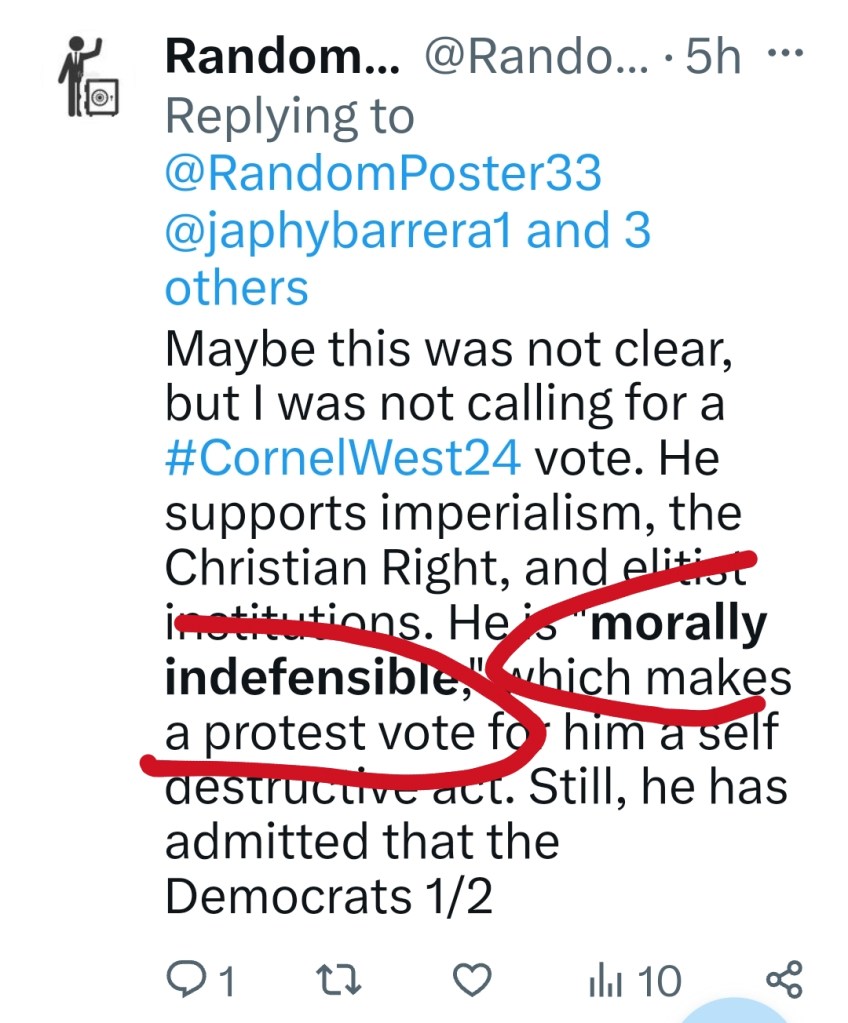Click the reply count "1"
Image resolution: width=848 pixels, height=1023 pixels.
(227, 981)
